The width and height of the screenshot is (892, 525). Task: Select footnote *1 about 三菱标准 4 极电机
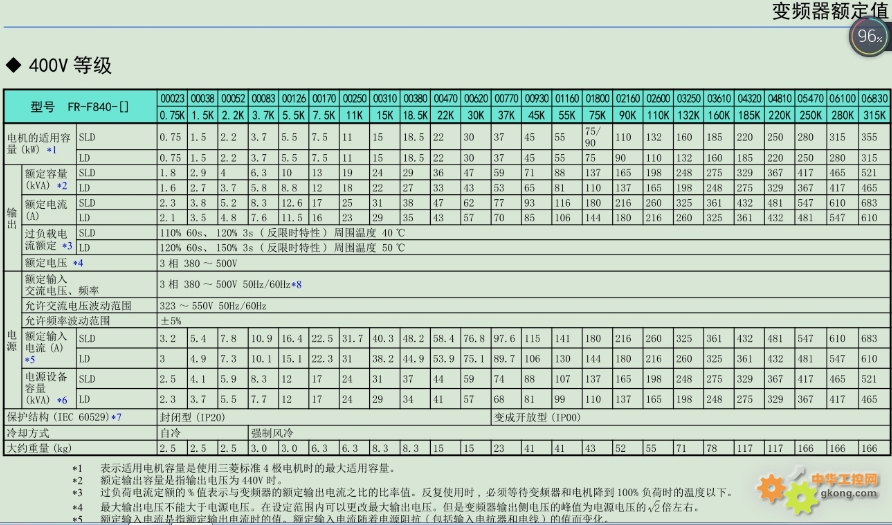[x=233, y=469]
